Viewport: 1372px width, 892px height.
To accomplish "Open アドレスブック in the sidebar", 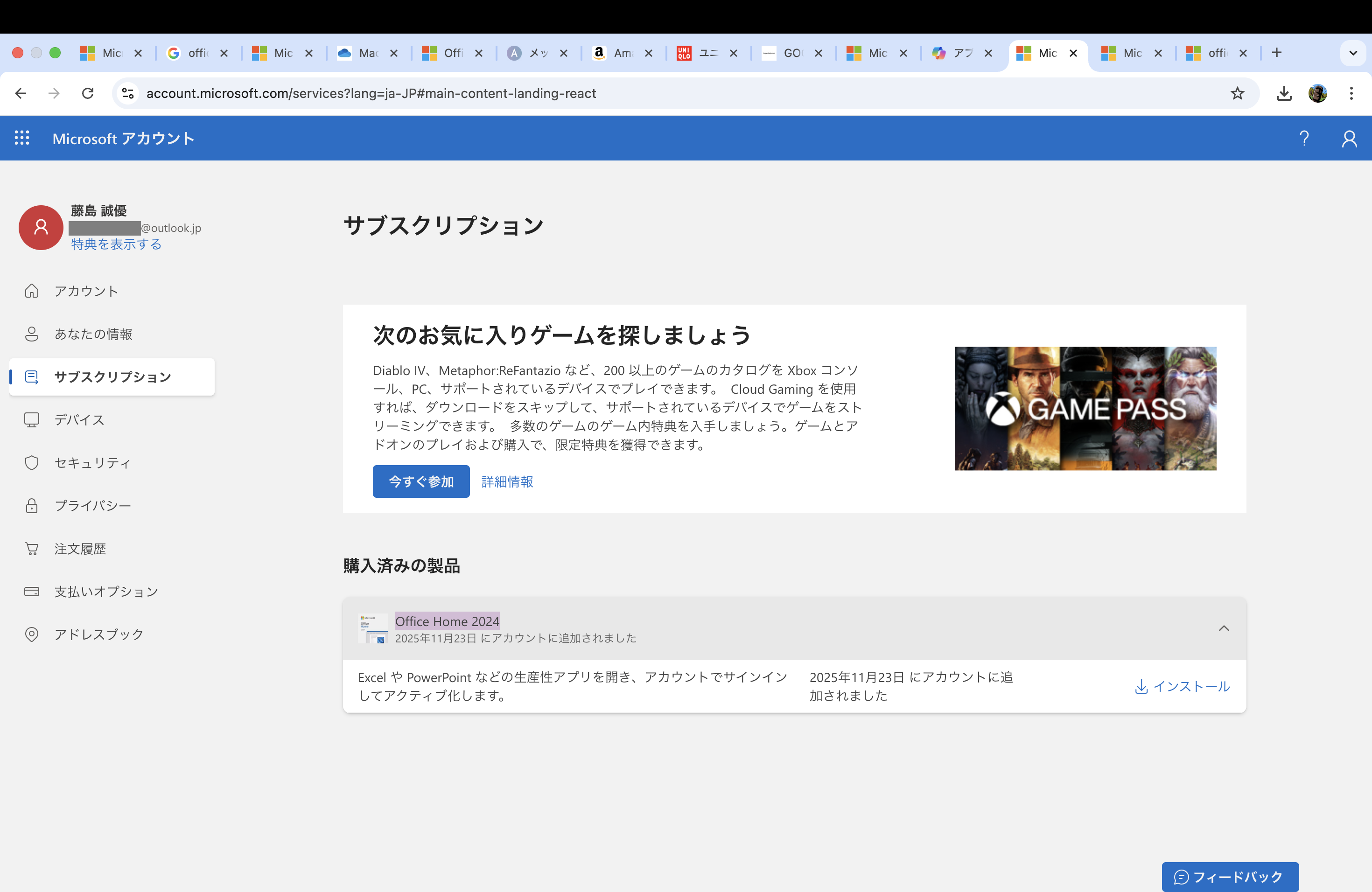I will [112, 634].
